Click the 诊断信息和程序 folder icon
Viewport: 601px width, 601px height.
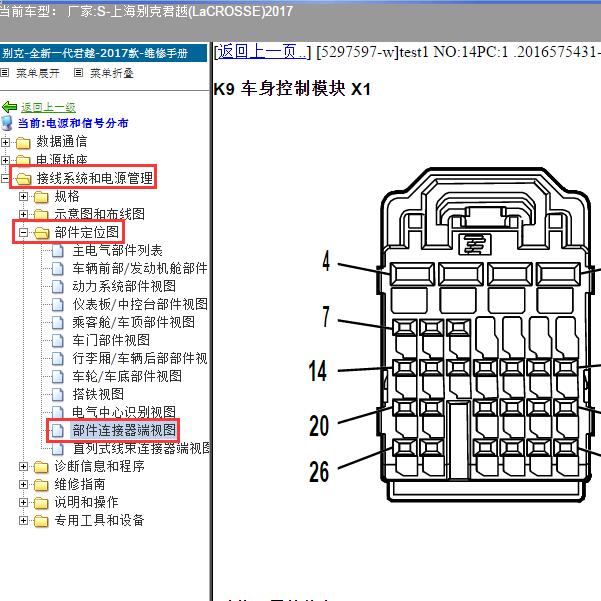point(41,467)
